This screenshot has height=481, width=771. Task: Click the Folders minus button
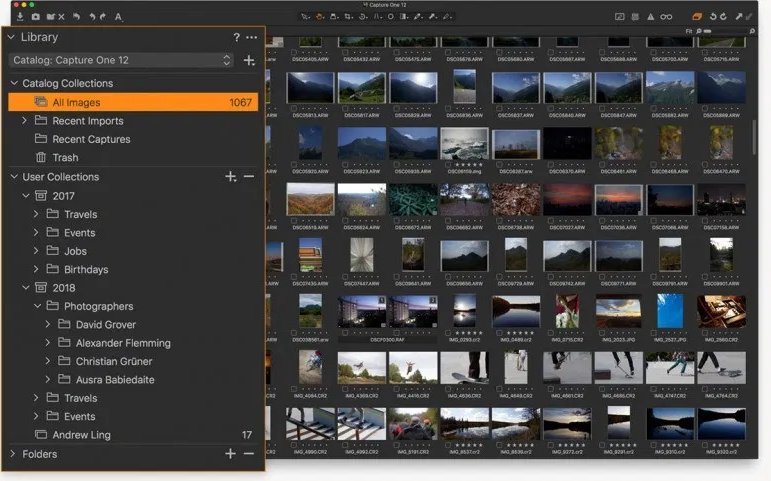coord(249,454)
